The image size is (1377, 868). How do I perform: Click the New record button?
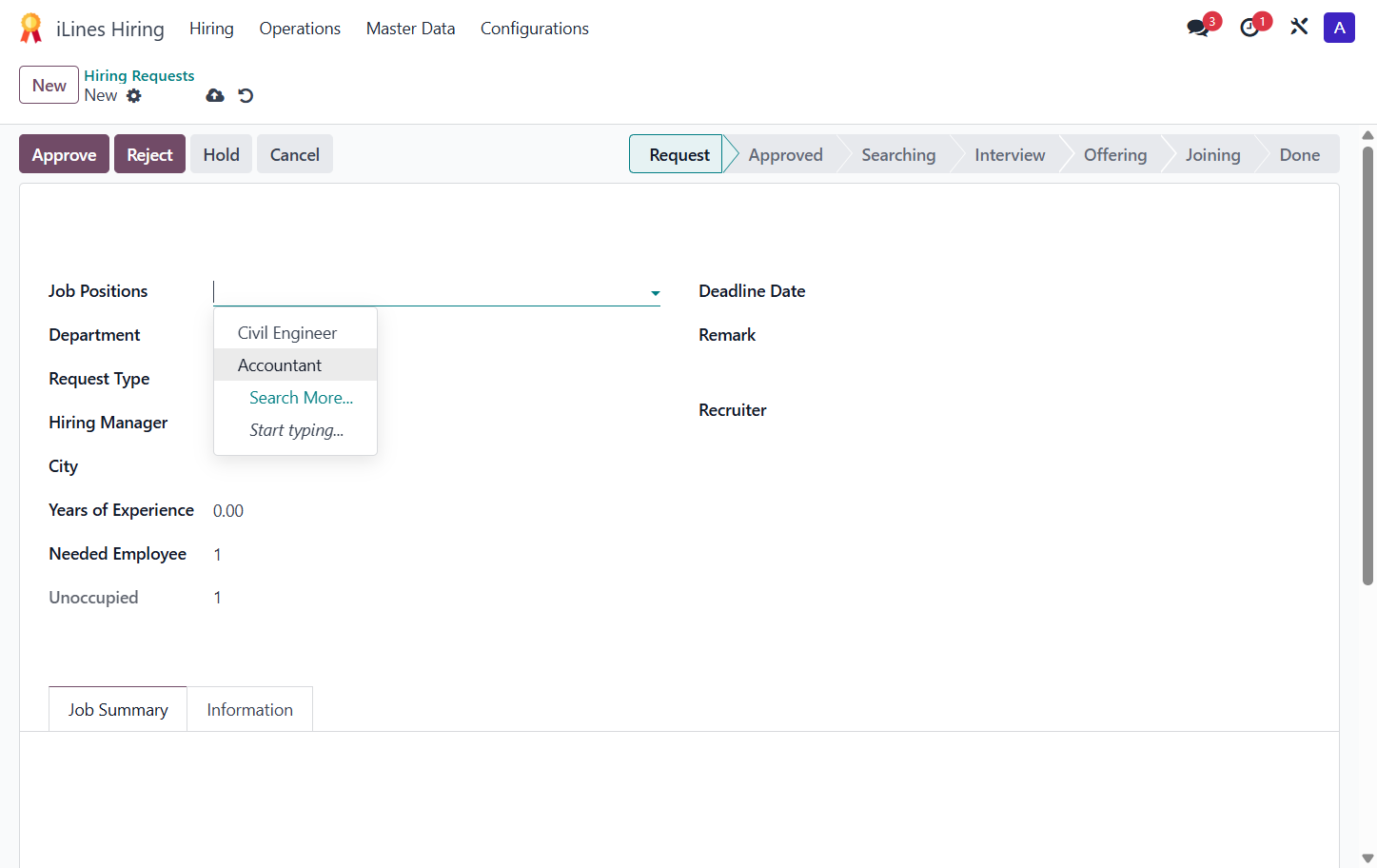coord(49,86)
